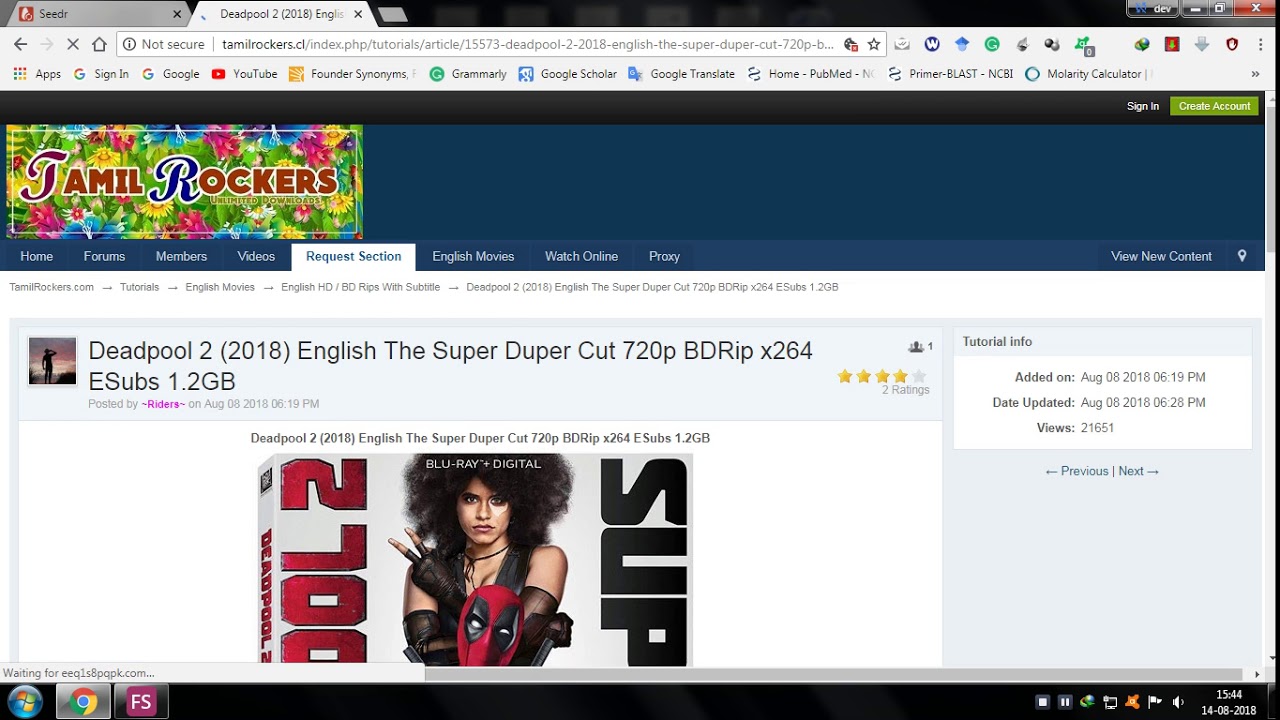Image resolution: width=1280 pixels, height=720 pixels.
Task: Go back with the browser back arrow
Action: 20,44
